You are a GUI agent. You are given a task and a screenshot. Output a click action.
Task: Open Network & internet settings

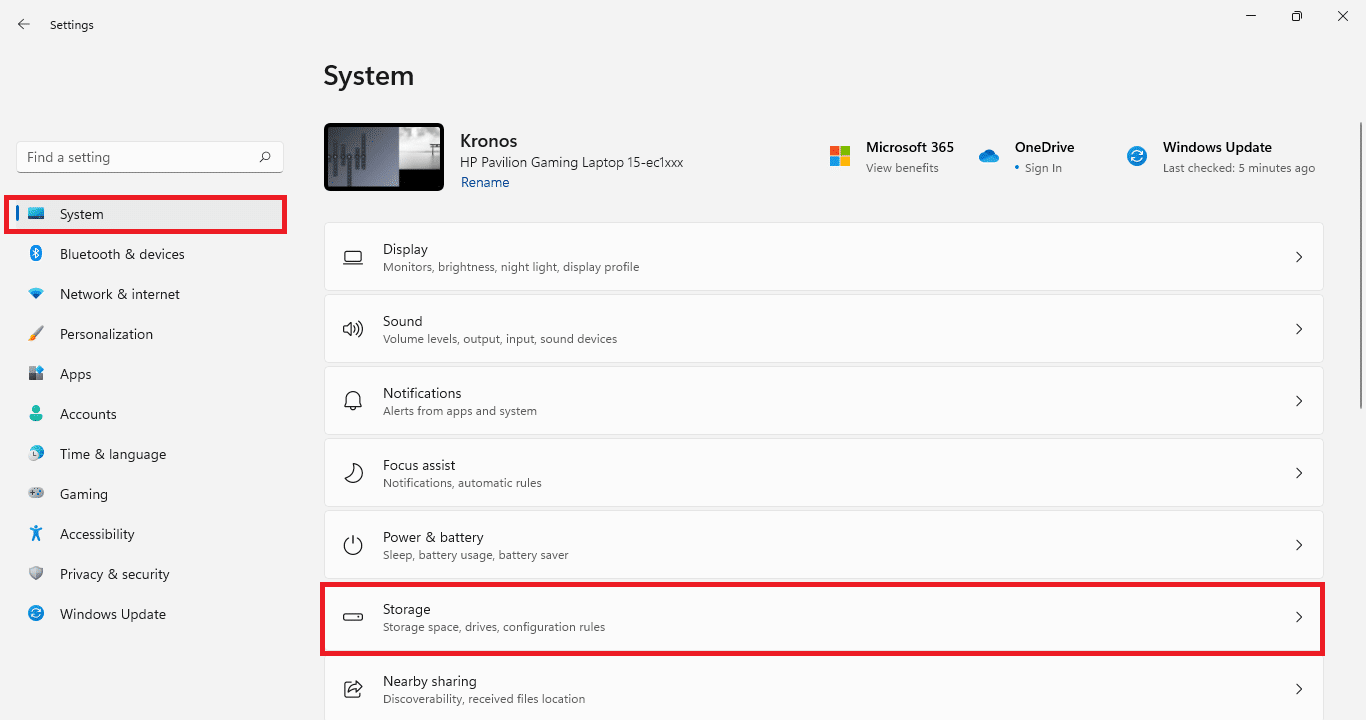(121, 293)
